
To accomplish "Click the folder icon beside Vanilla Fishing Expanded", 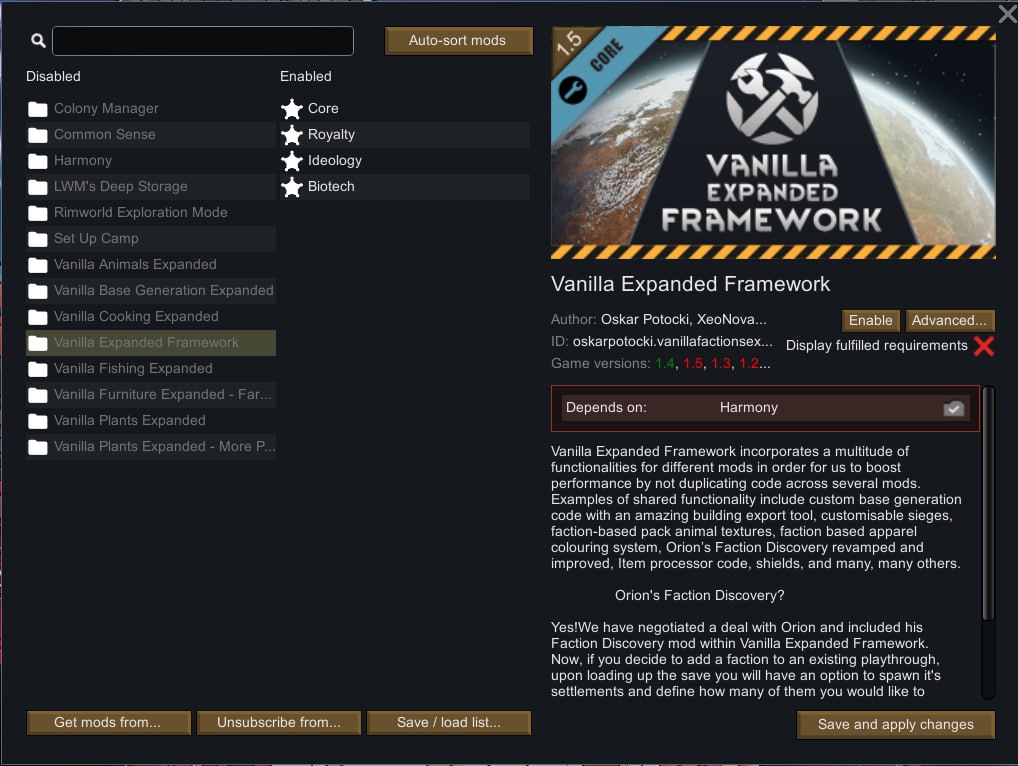I will tap(38, 368).
